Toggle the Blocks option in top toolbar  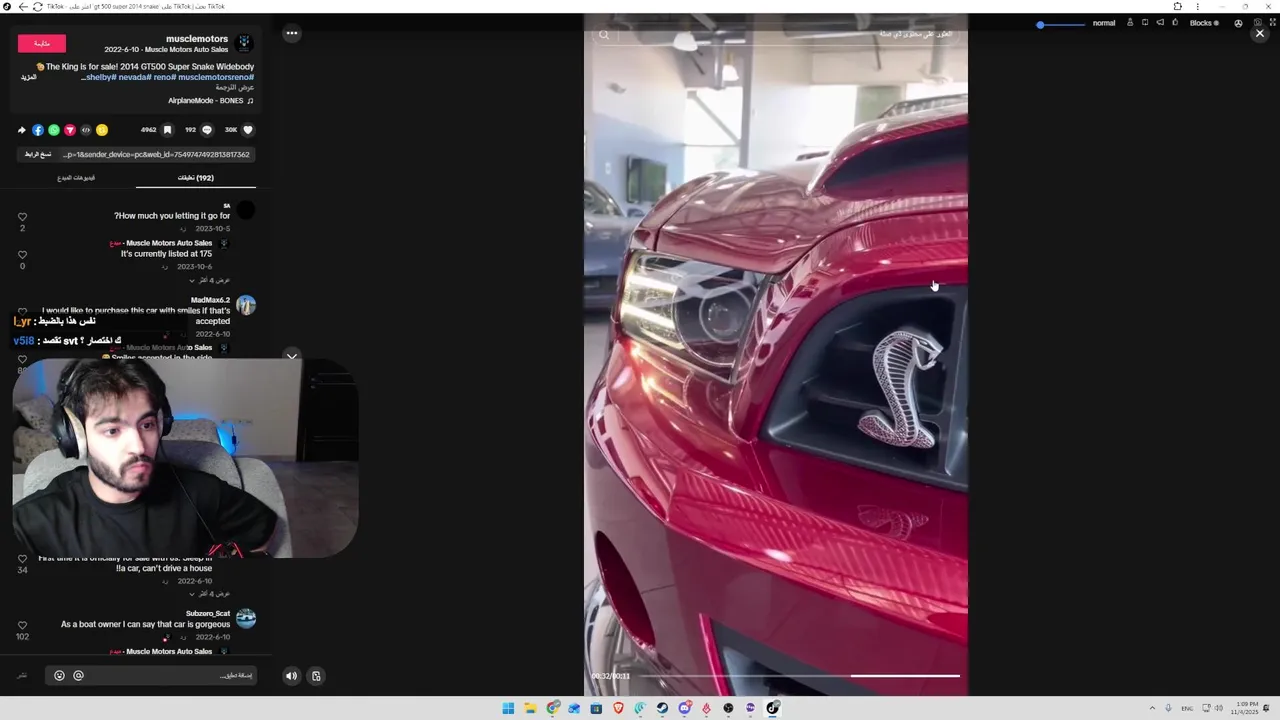[x=1204, y=23]
